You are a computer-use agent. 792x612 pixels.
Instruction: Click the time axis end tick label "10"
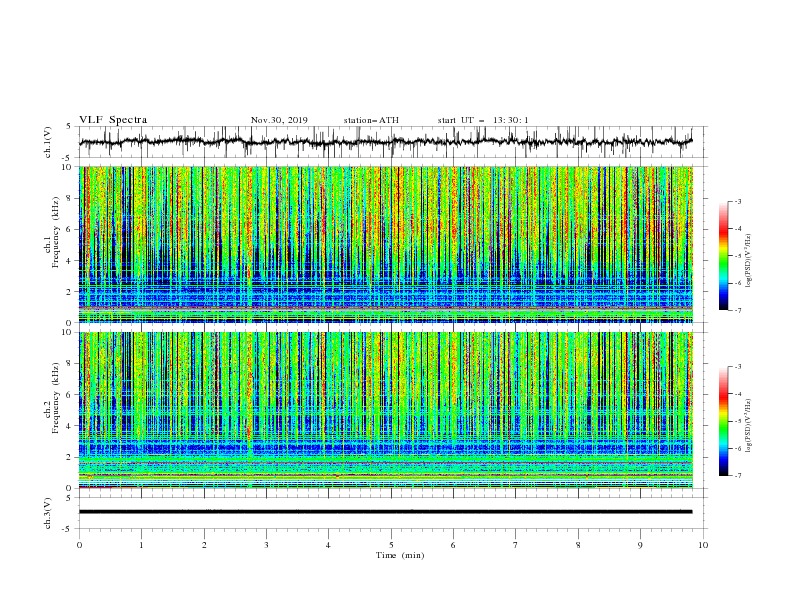pos(703,545)
